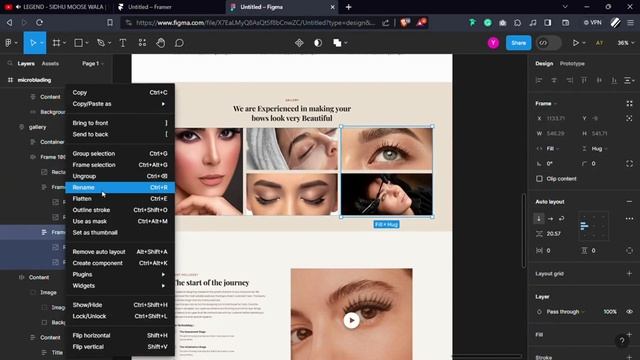Image resolution: width=640 pixels, height=360 pixels.
Task: Select the gallery layer
Action: coord(37,127)
